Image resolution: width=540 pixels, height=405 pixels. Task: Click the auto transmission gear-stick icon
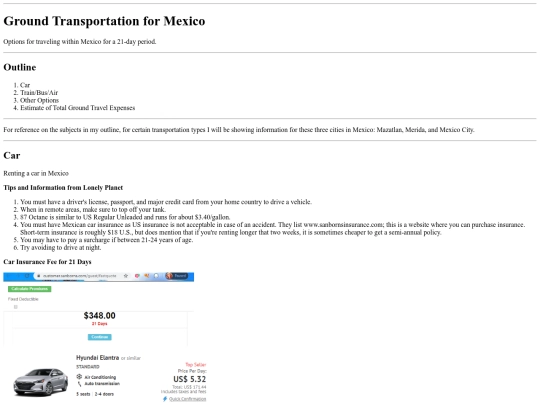79,384
